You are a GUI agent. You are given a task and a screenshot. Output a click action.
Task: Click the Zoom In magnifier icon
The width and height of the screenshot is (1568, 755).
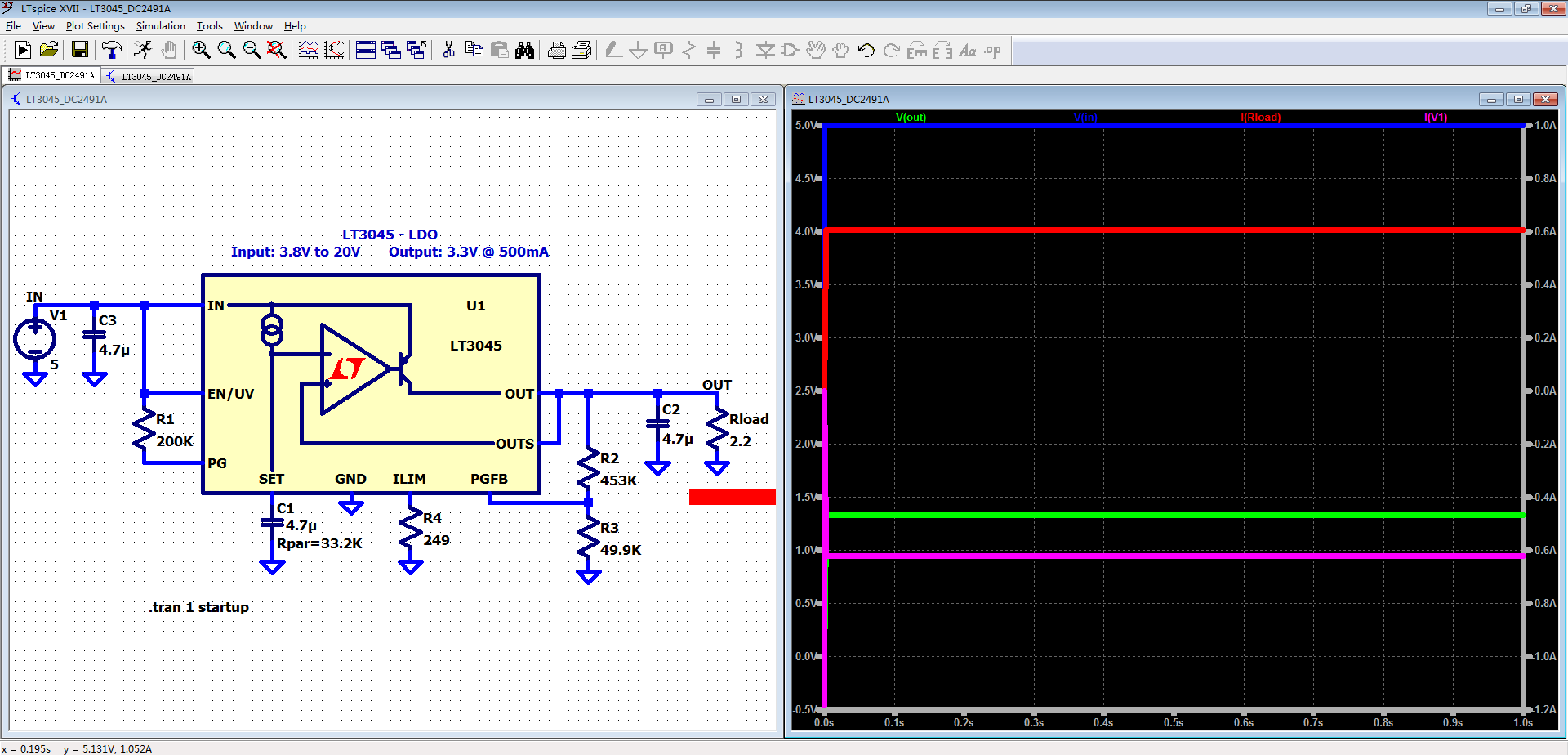tap(201, 51)
